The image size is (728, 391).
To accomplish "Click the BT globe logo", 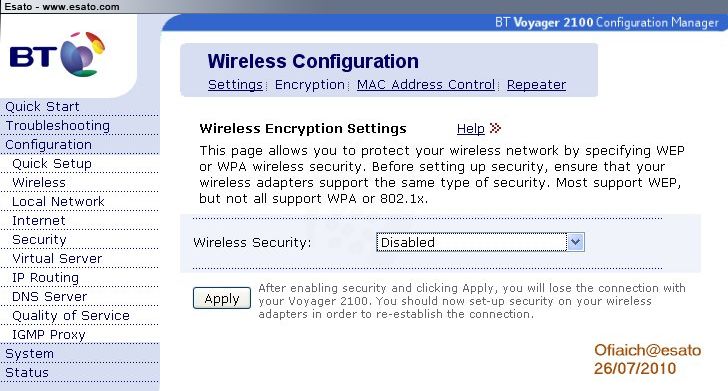I will (83, 53).
